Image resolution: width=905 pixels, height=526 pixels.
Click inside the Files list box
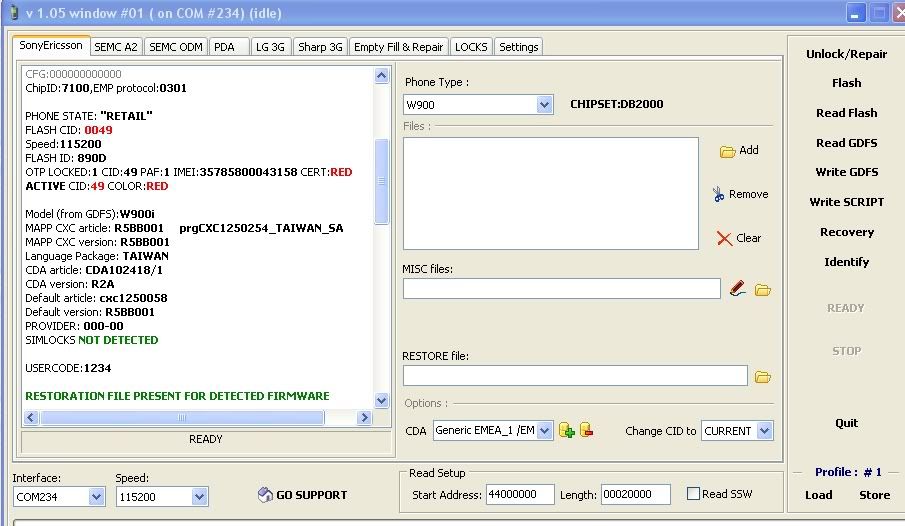[551, 193]
